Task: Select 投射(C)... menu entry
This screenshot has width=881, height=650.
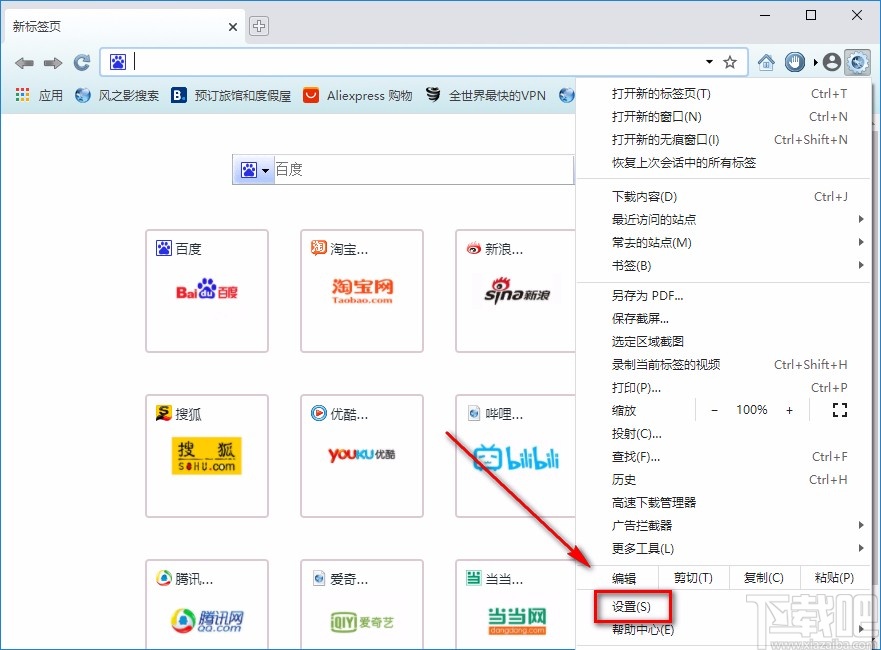Action: (724, 434)
